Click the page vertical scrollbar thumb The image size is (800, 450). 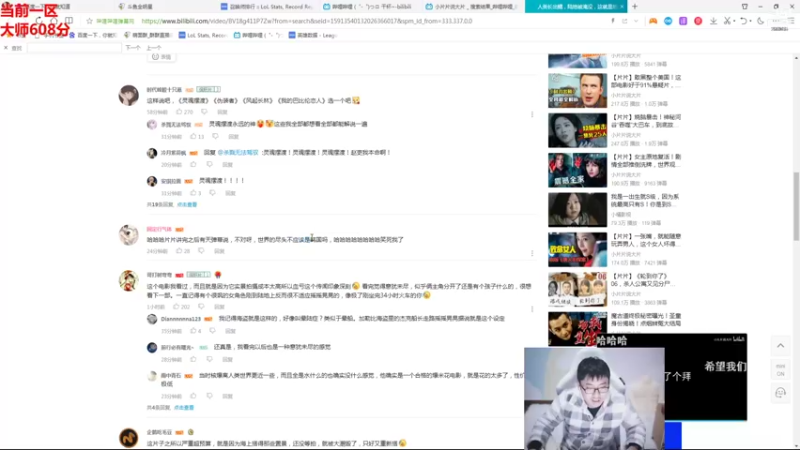pos(796,207)
